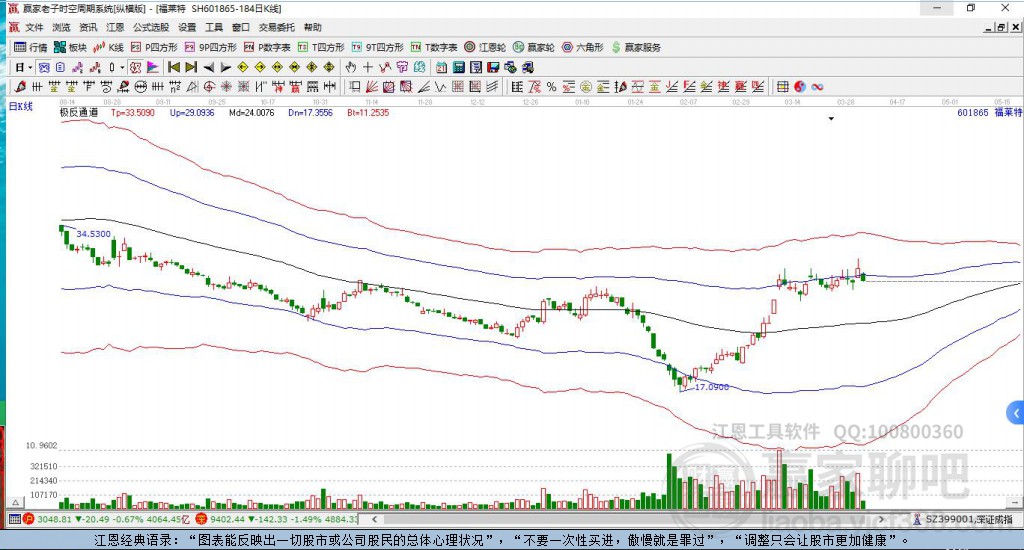This screenshot has width=1024, height=550.
Task: Select the crosshair plus cursor icon
Action: 368,67
